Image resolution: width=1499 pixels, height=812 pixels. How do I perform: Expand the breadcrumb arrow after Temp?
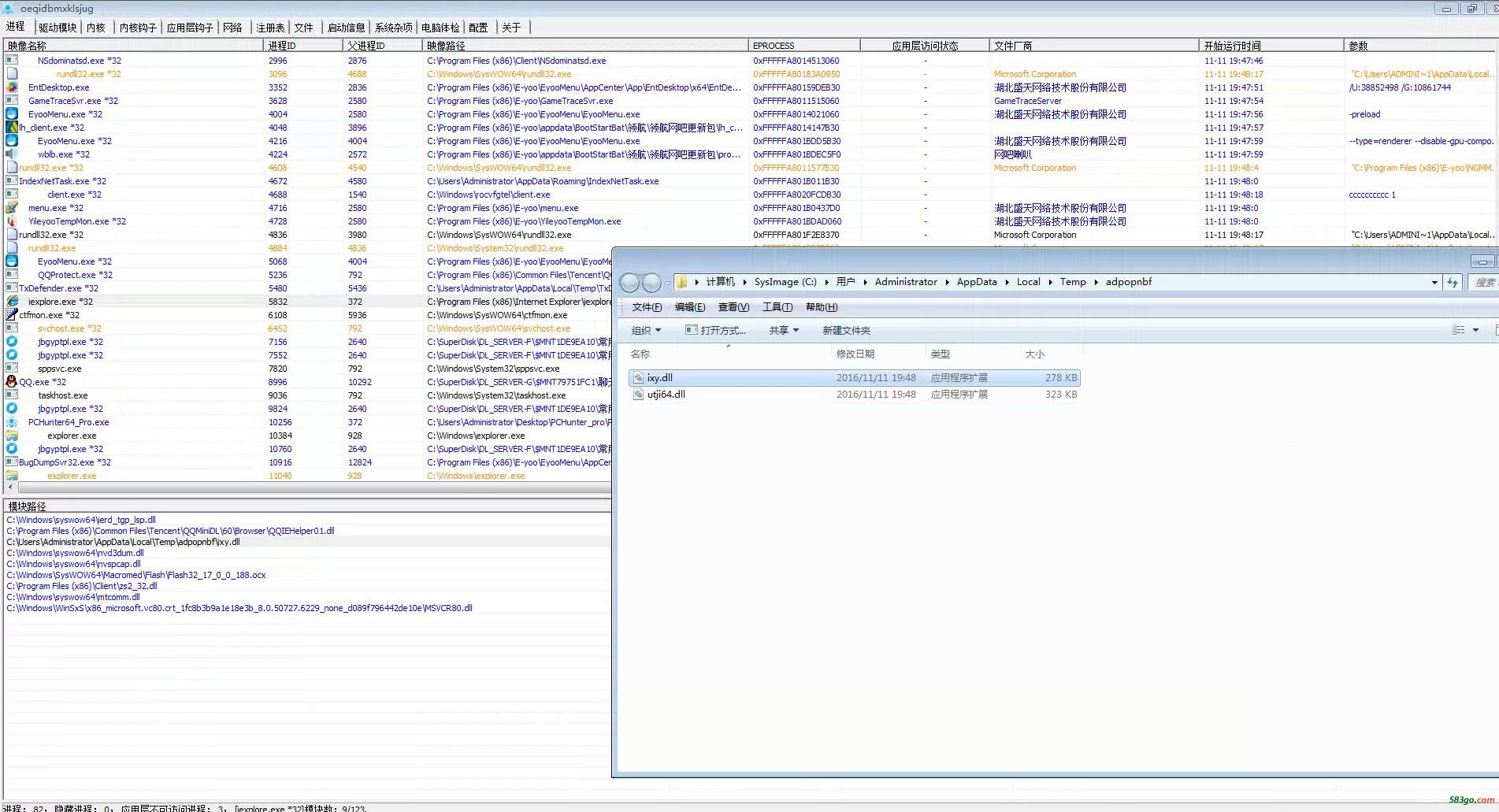coord(1096,282)
